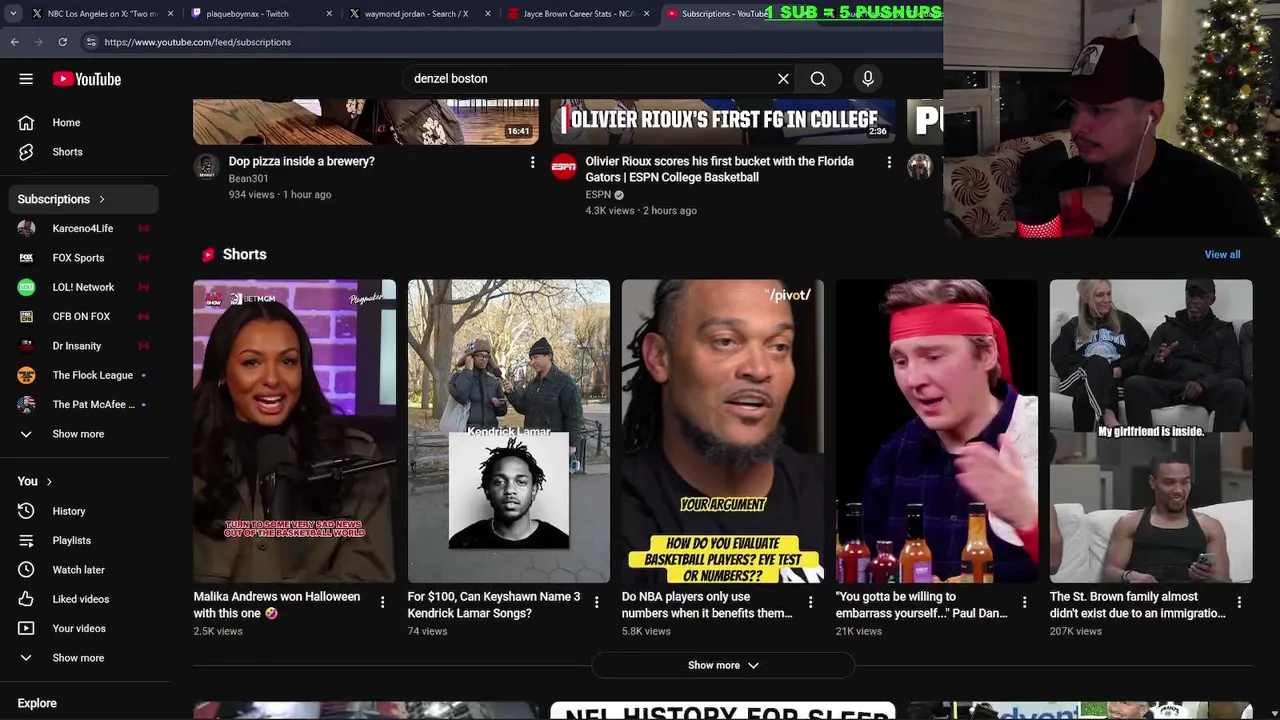Open options for Malika Andrews short
The width and height of the screenshot is (1280, 720).
[x=382, y=602]
